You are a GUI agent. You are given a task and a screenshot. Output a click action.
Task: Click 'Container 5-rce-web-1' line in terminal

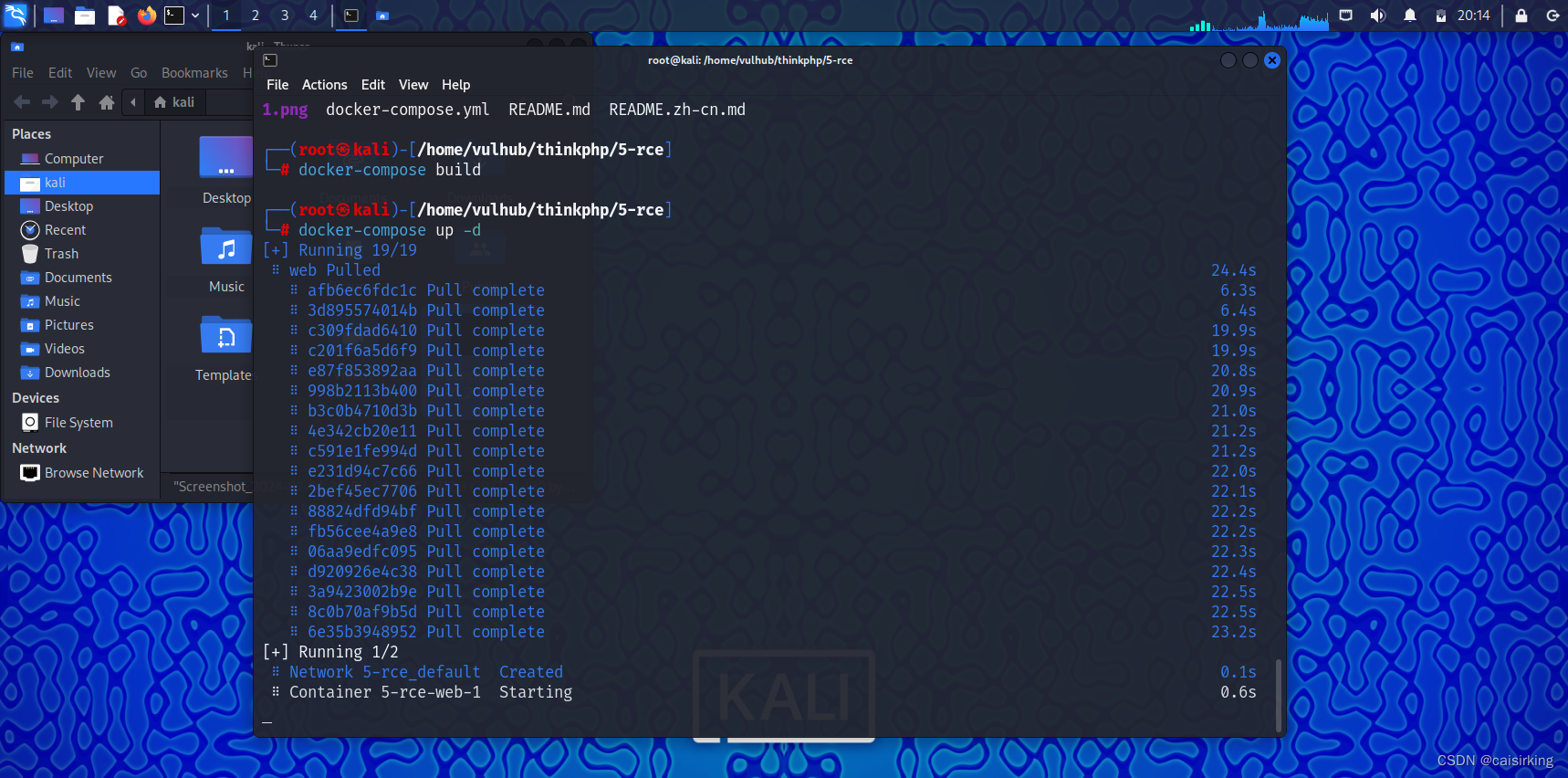click(385, 692)
